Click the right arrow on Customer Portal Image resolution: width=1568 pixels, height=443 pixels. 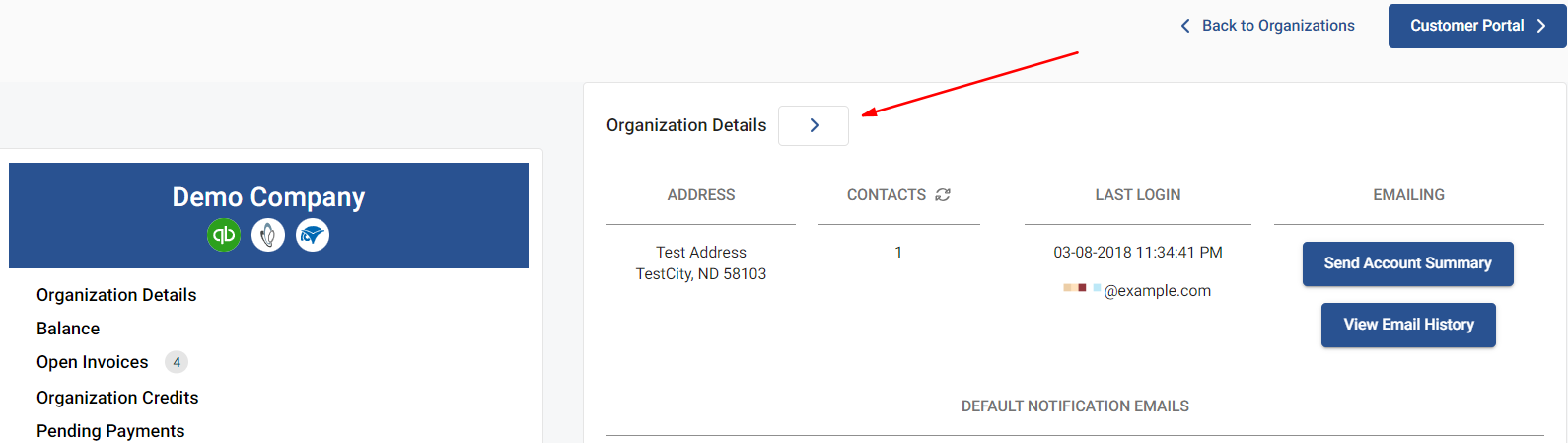pos(1541,26)
